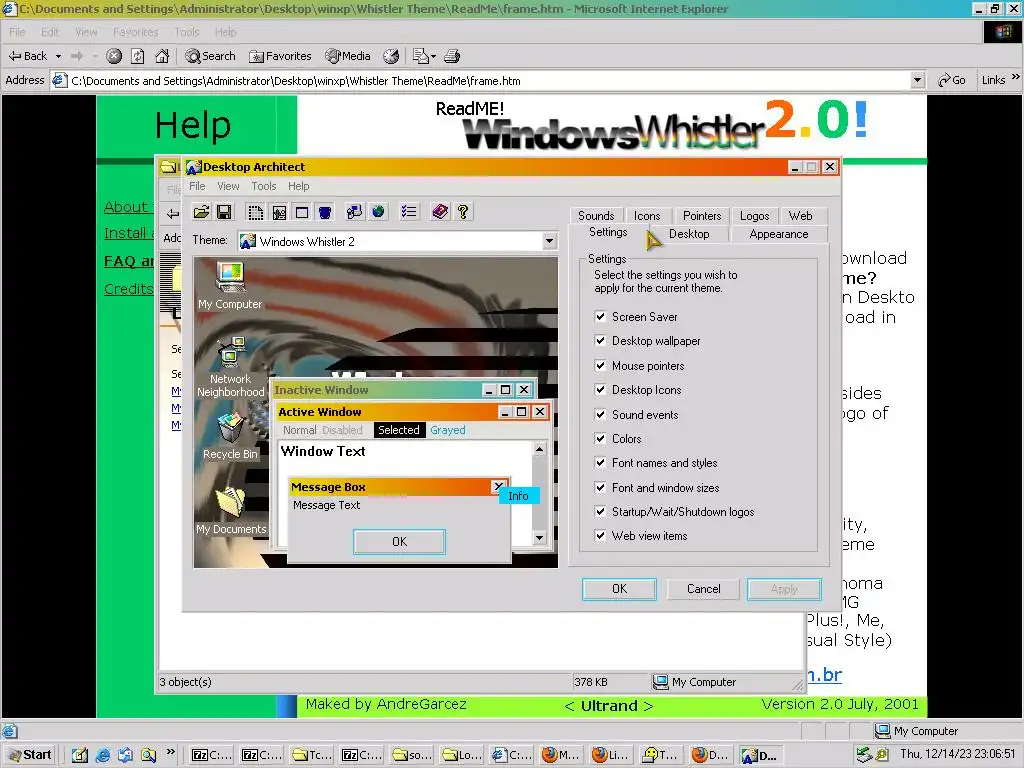Expand the quick launch overflow chevron
The width and height of the screenshot is (1024, 768).
pyautogui.click(x=170, y=752)
